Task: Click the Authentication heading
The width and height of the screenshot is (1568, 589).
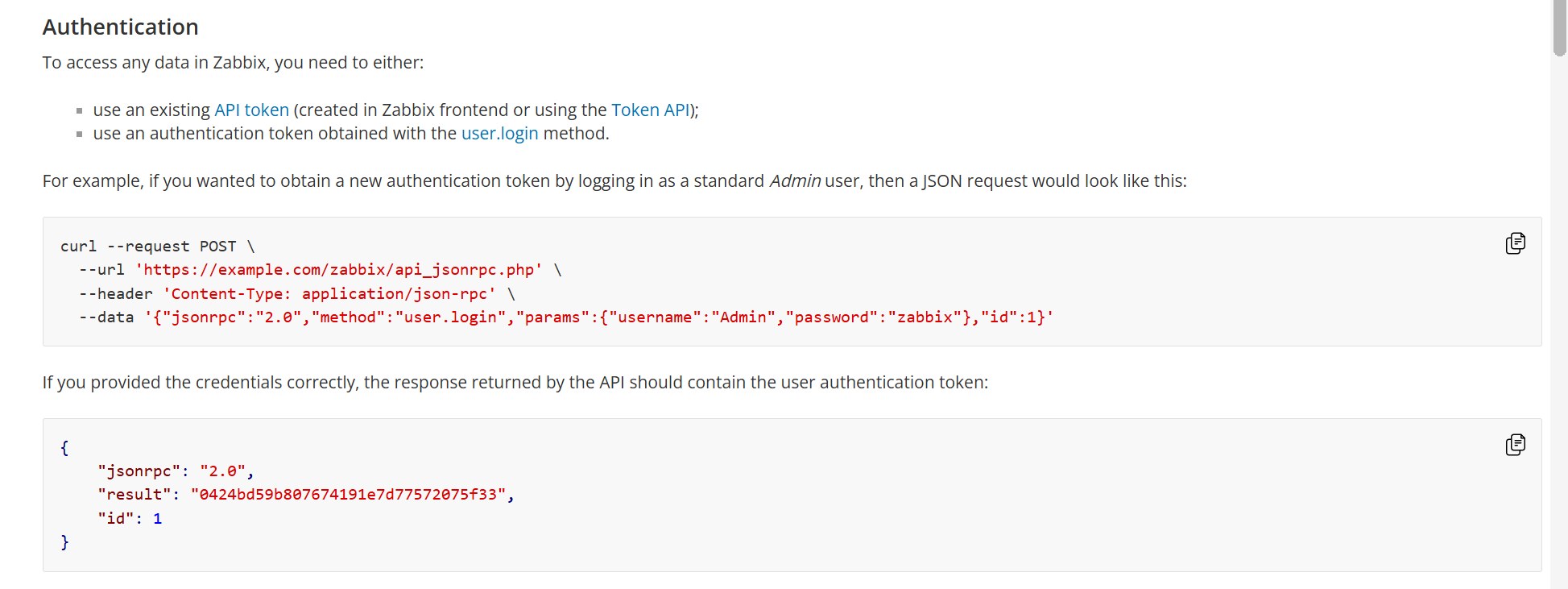Action: coord(120,27)
